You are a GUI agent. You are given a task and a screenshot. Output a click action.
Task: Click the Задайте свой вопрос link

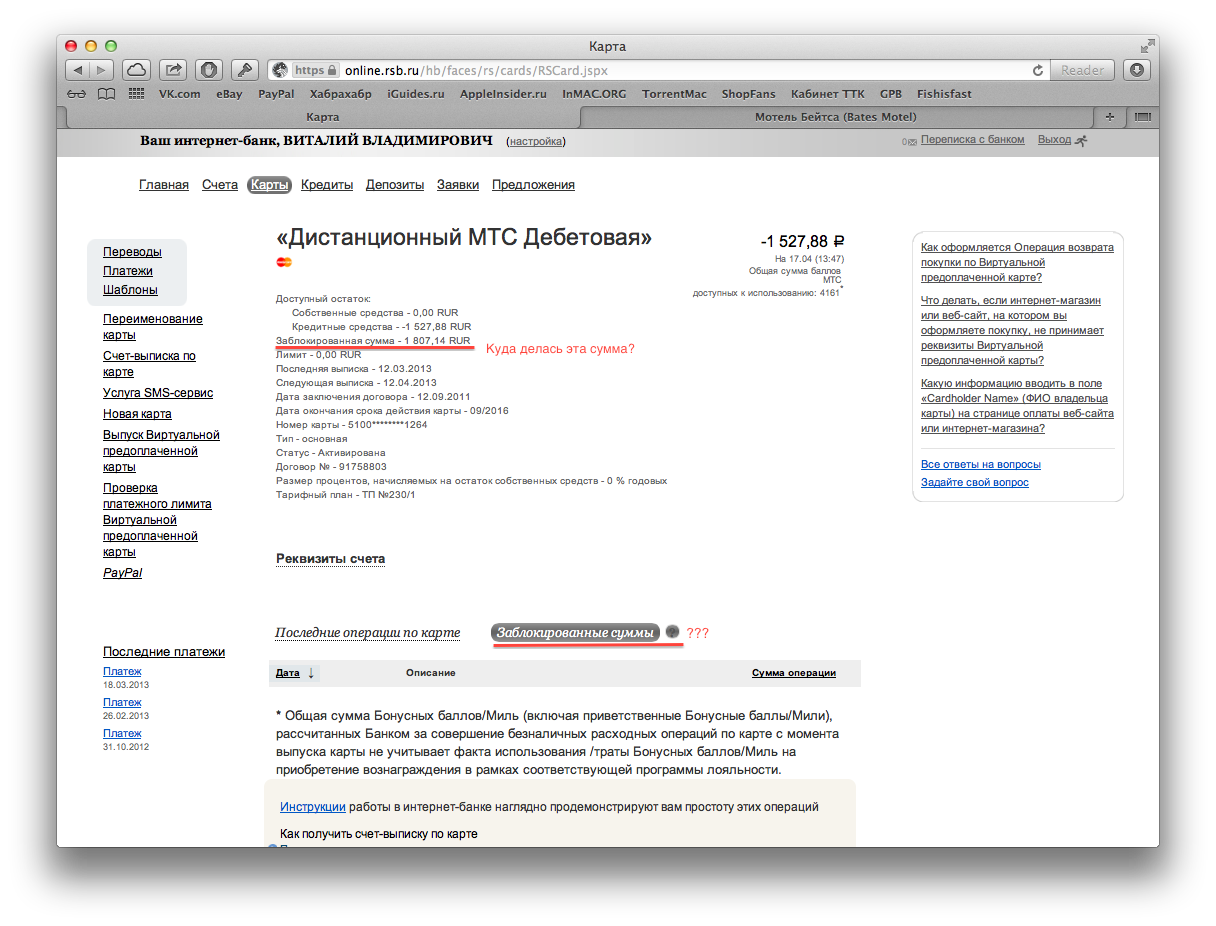[975, 482]
